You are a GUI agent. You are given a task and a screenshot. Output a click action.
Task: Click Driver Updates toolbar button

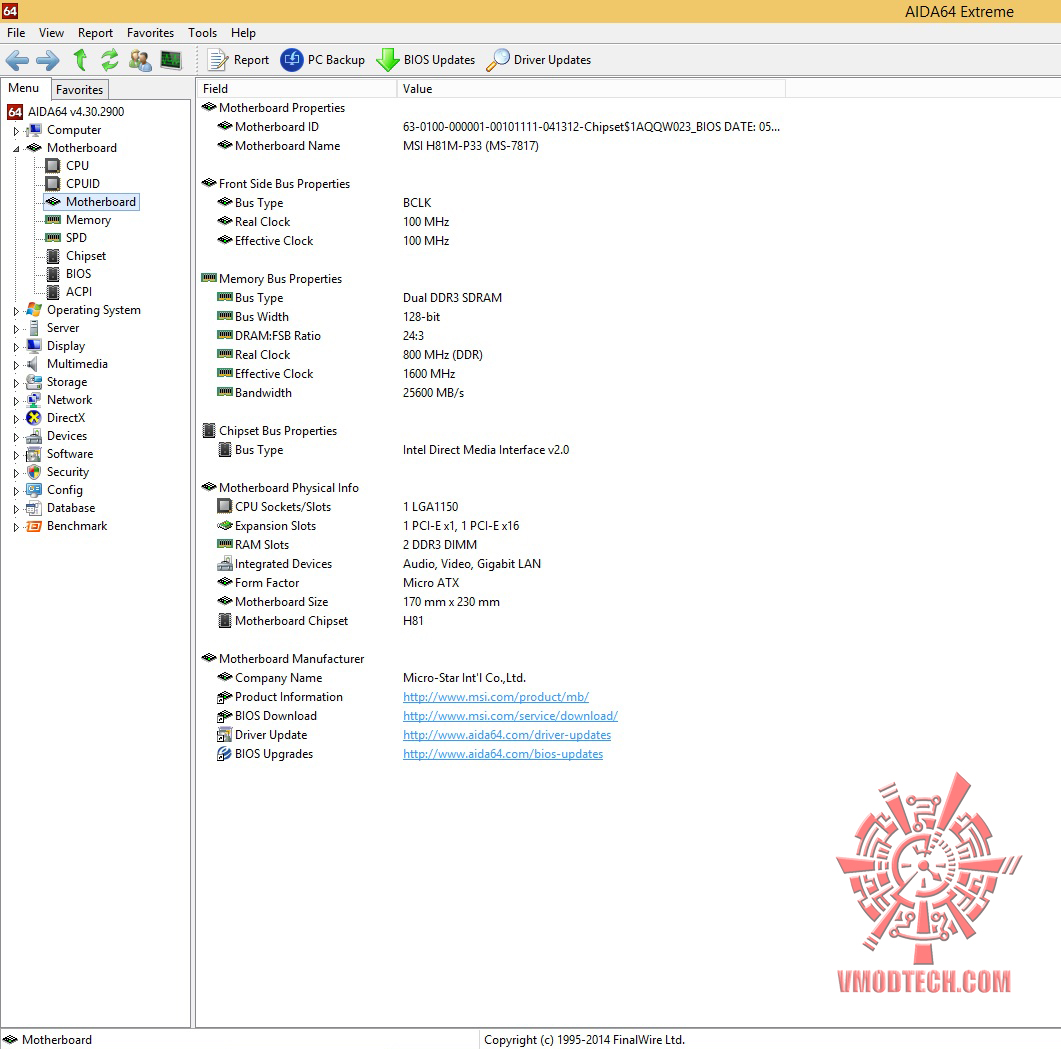click(x=539, y=60)
